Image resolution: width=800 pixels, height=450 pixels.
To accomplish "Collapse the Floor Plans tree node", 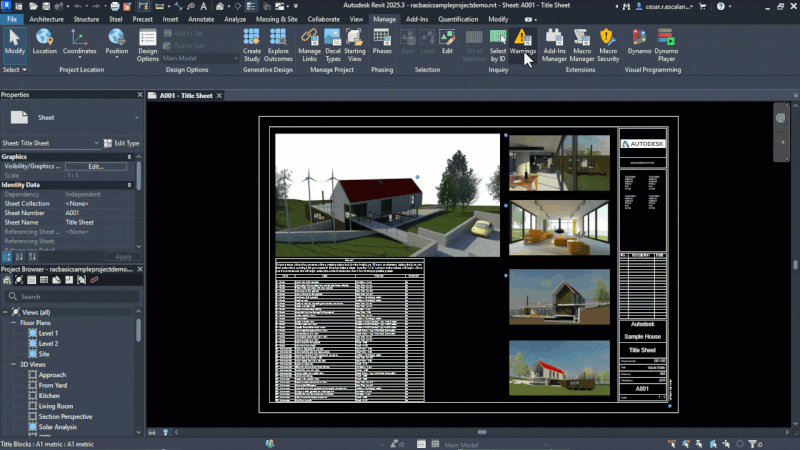I will (14, 323).
